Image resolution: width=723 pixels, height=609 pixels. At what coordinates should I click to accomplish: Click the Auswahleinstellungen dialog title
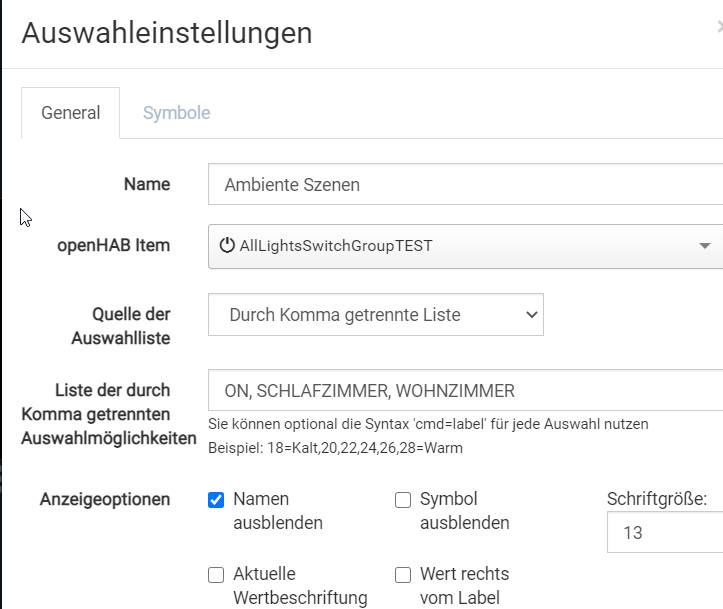point(167,33)
